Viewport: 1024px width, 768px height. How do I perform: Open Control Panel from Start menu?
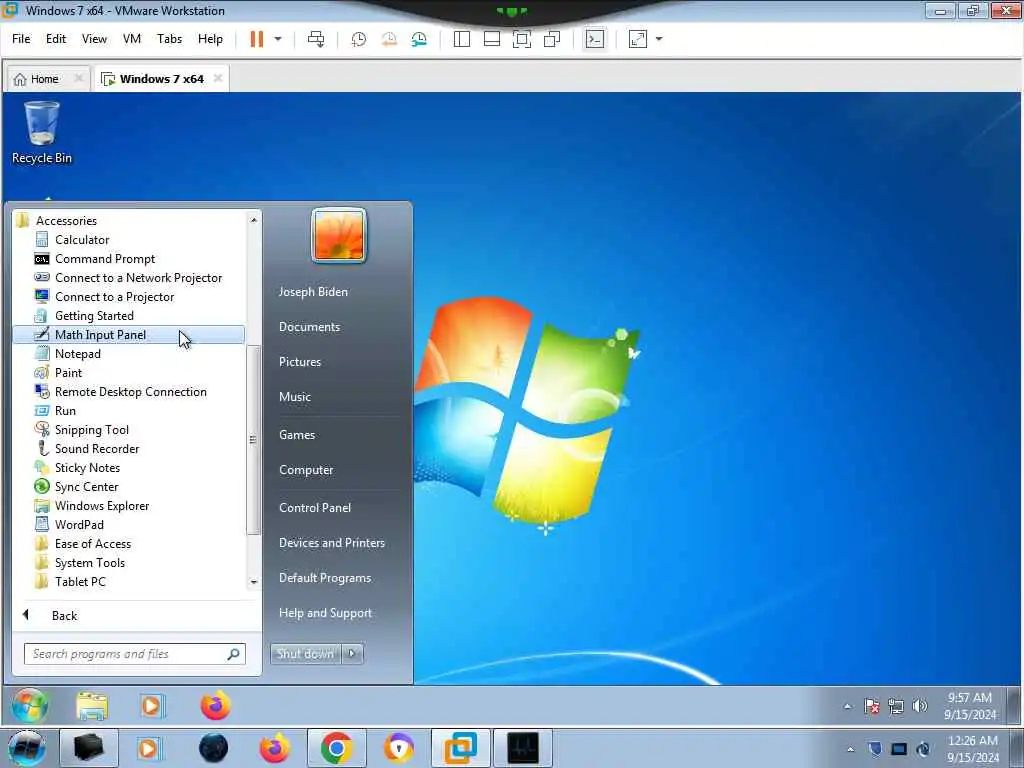pyautogui.click(x=315, y=507)
